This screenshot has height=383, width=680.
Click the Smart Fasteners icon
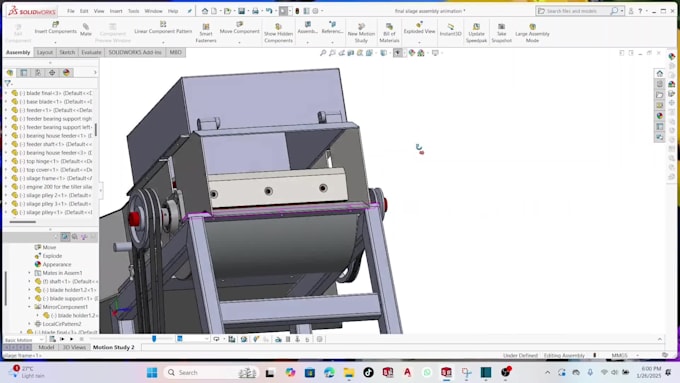pyautogui.click(x=206, y=27)
